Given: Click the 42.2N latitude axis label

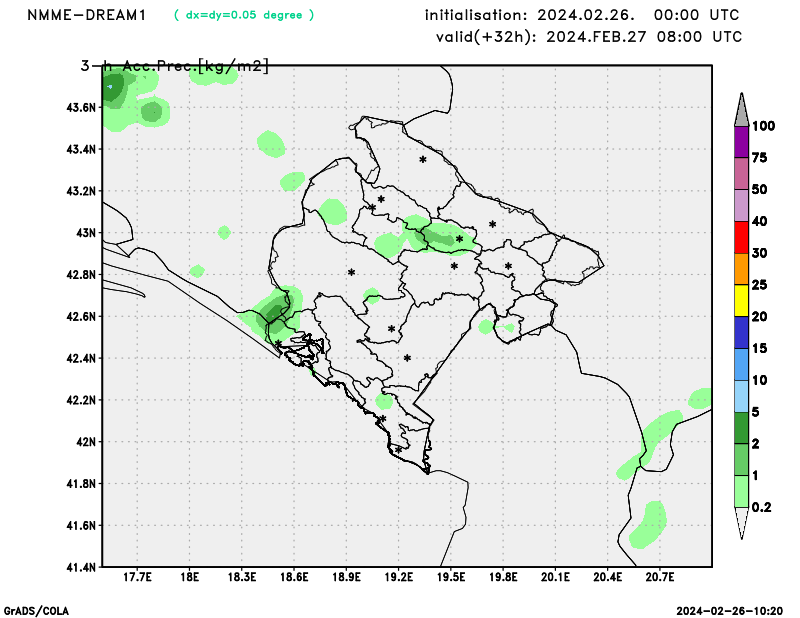Looking at the screenshot, I should 81,401.
